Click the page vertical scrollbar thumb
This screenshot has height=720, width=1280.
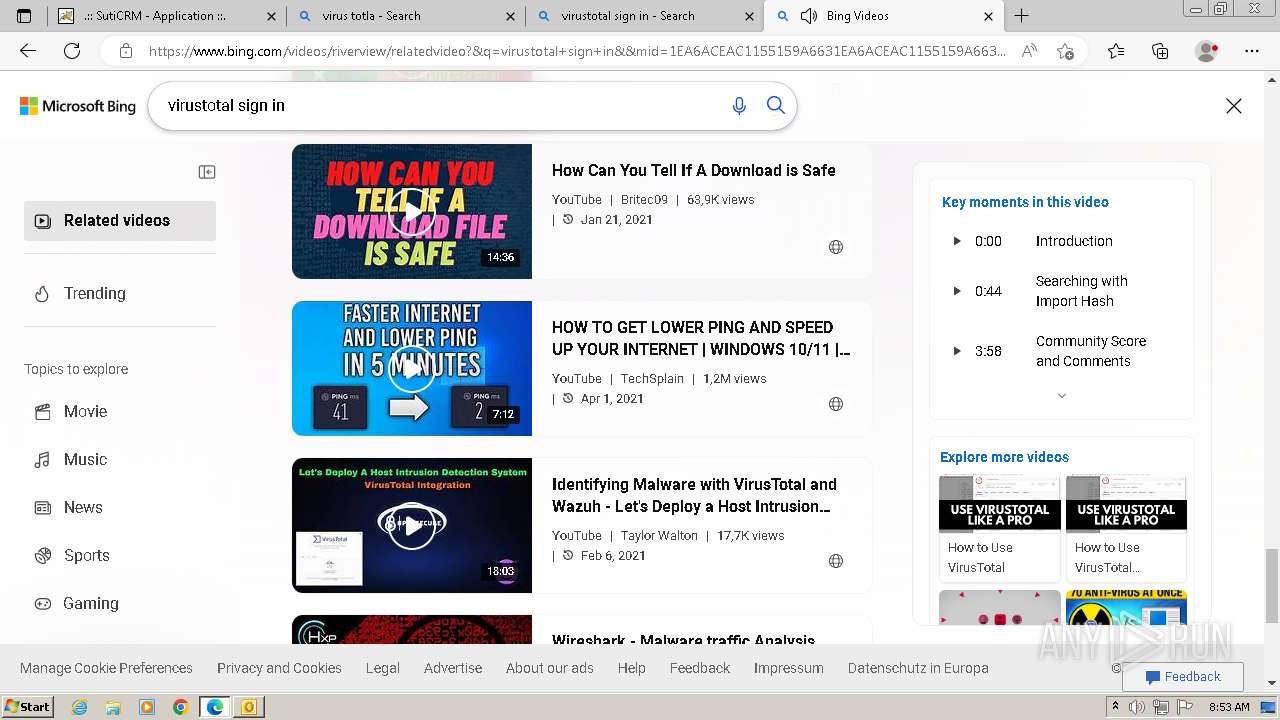1272,585
